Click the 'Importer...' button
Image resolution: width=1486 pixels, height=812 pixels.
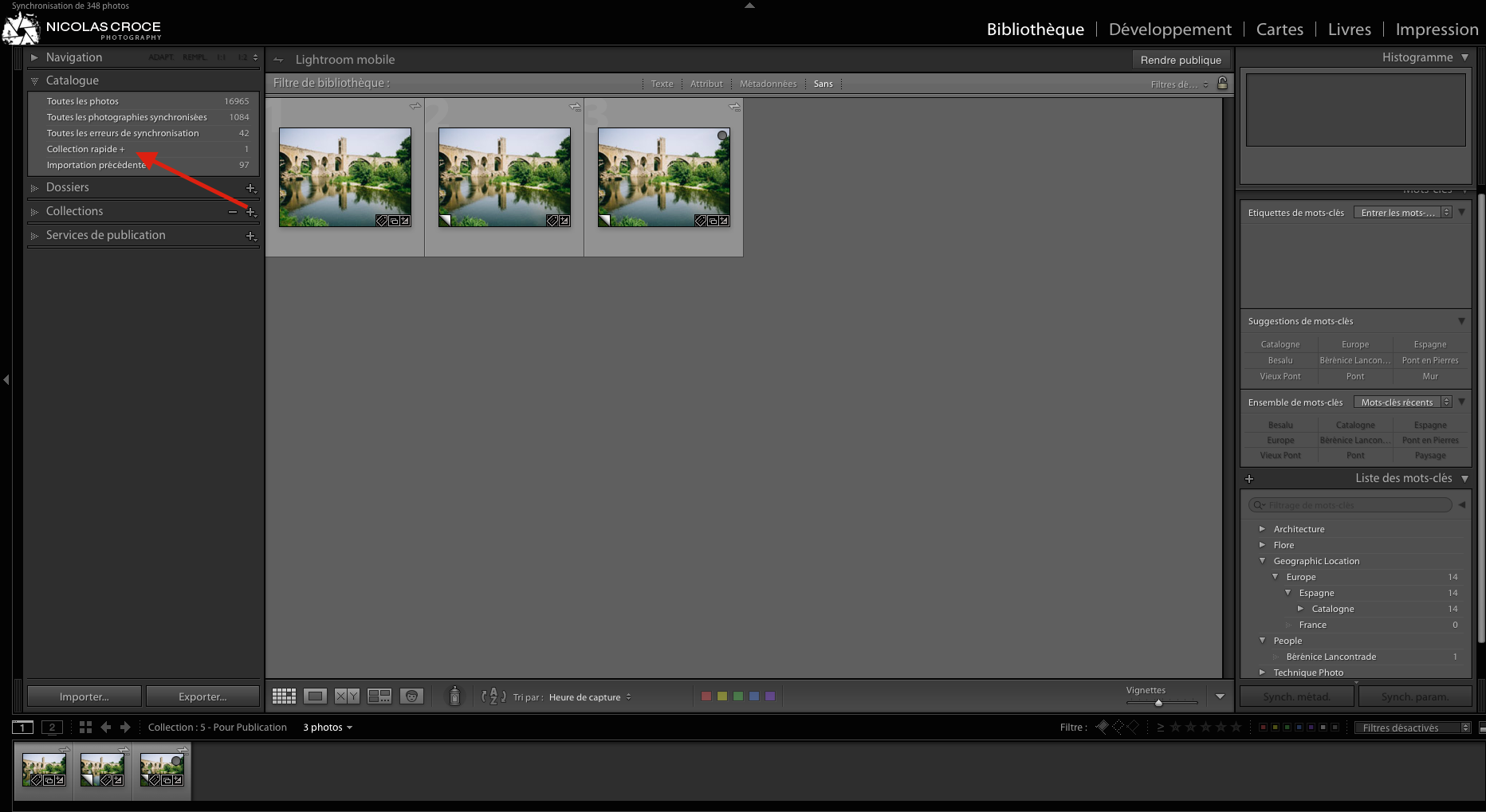[x=83, y=696]
